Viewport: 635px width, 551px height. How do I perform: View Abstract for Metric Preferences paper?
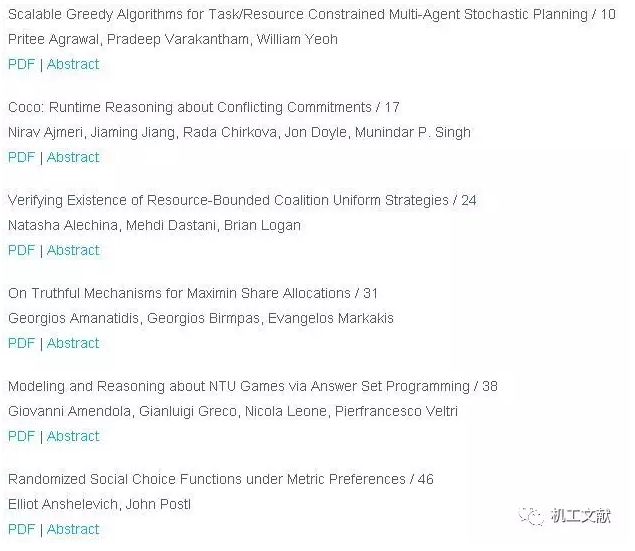[73, 529]
